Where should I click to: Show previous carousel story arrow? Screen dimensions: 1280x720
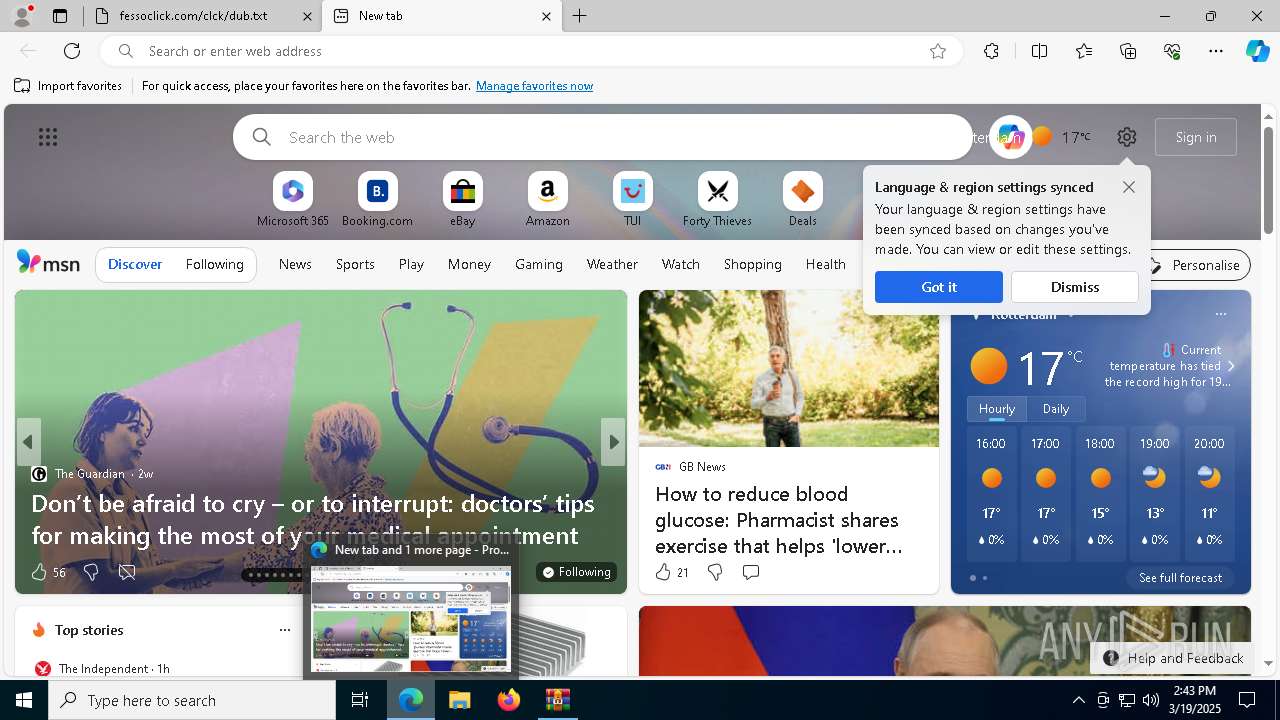[28, 442]
